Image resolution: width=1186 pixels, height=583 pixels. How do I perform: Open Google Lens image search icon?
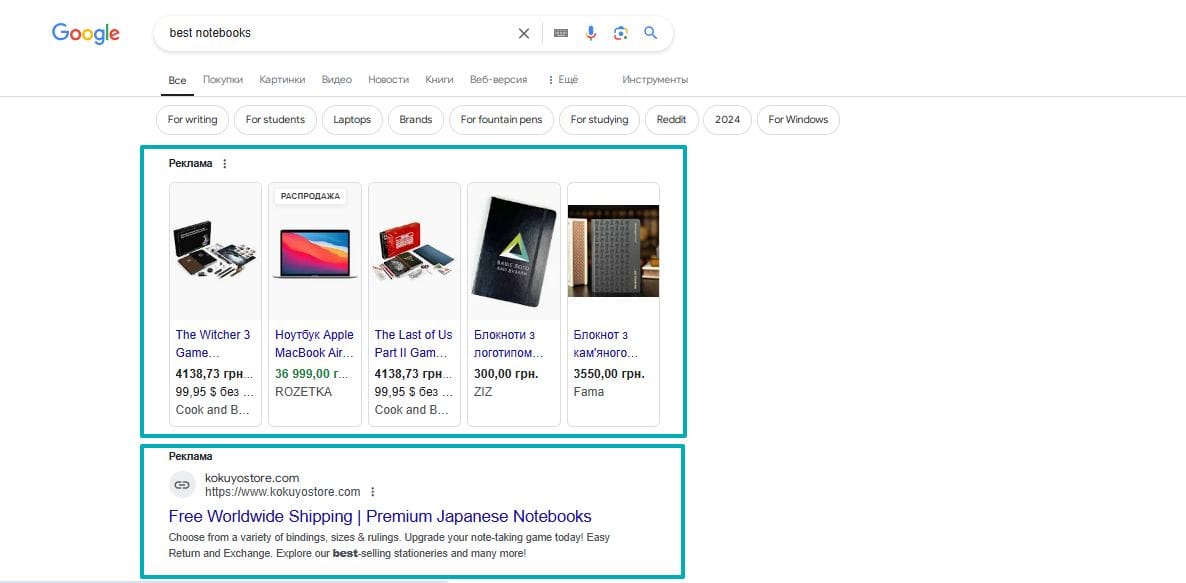point(621,33)
